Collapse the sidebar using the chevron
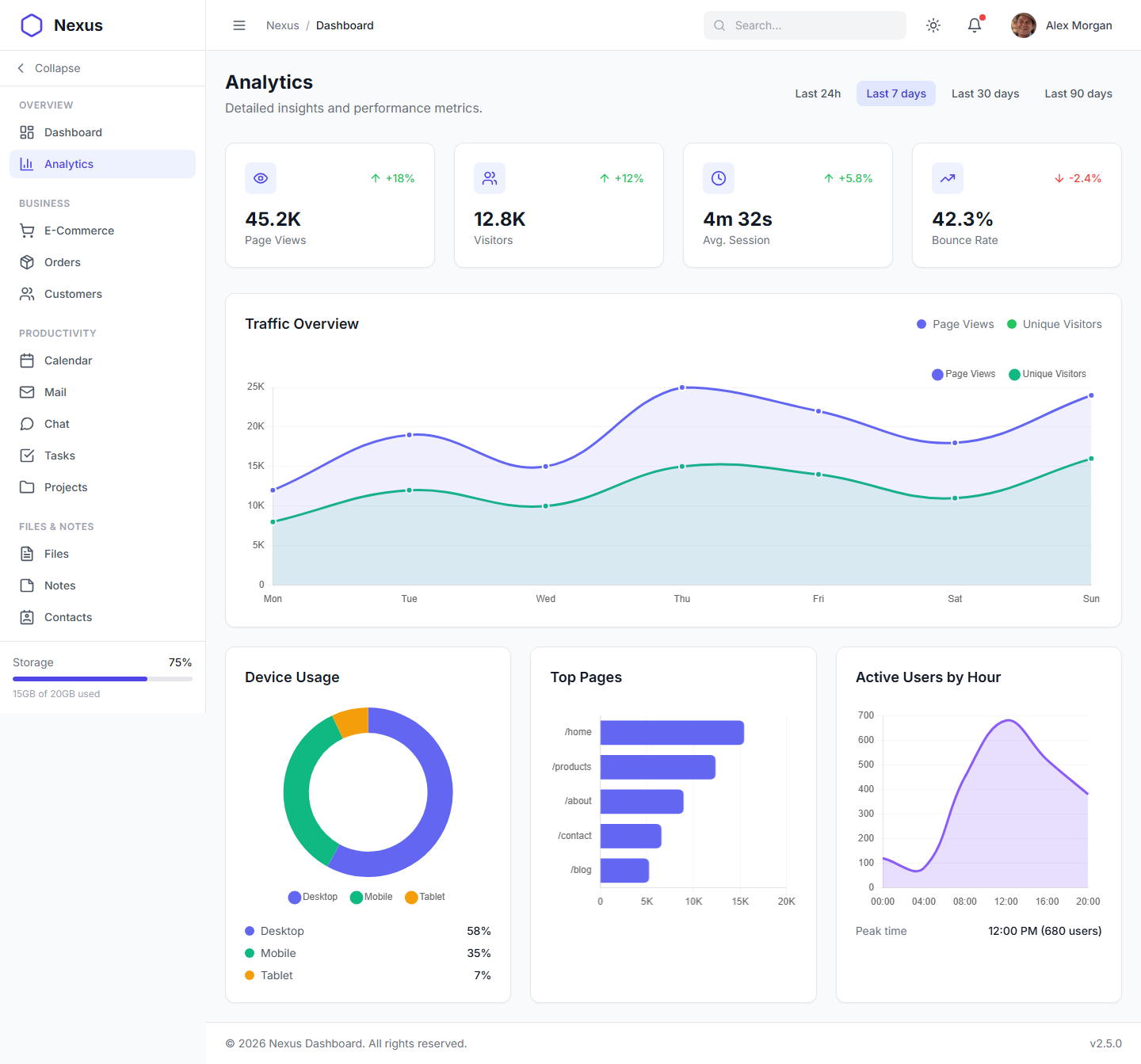1141x1064 pixels. coord(21,68)
